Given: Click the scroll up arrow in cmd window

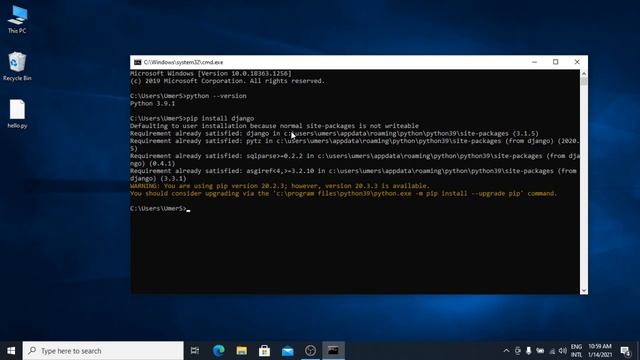Looking at the screenshot, I should 584,73.
